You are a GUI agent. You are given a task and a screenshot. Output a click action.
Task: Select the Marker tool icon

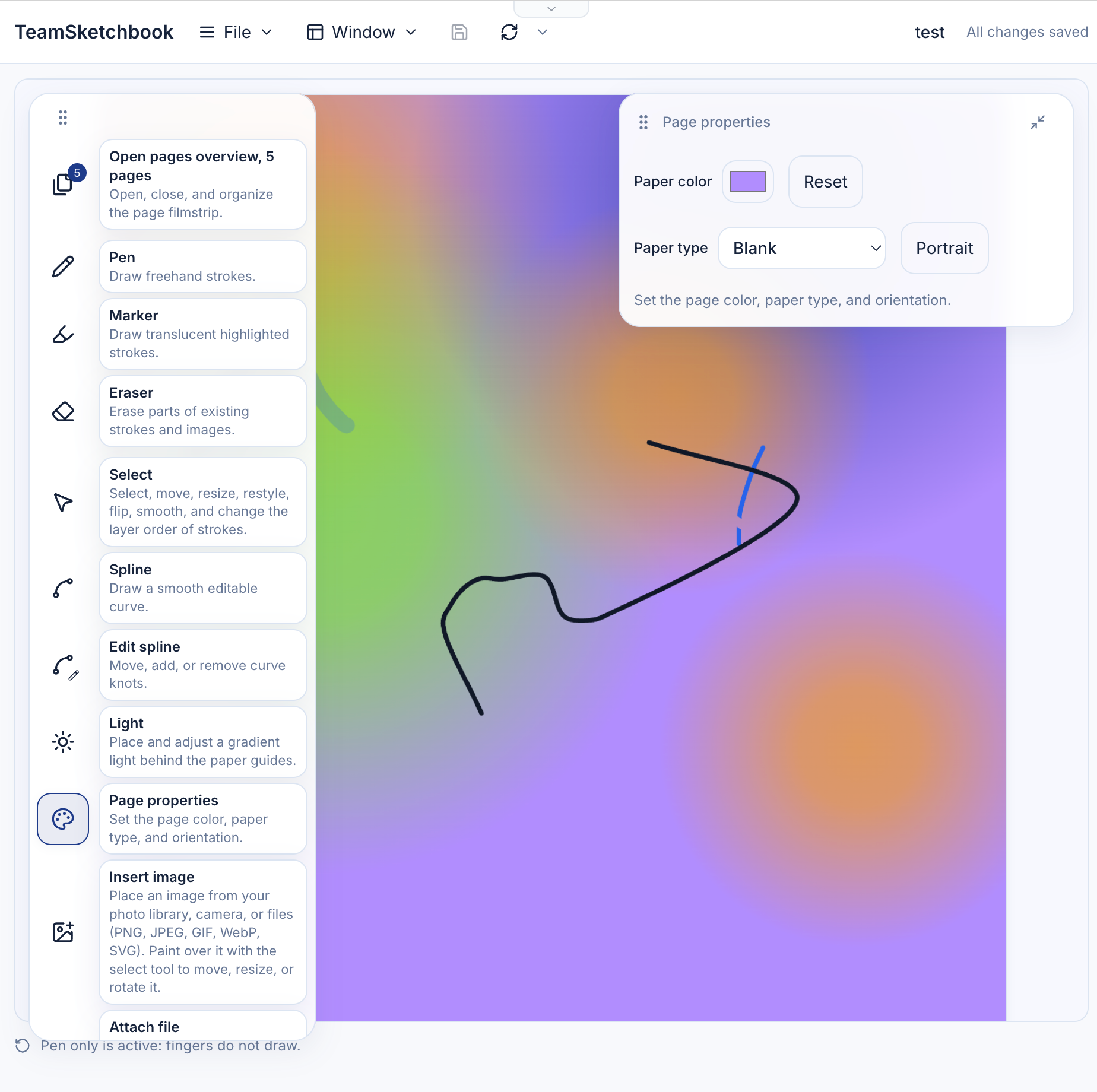click(x=63, y=334)
